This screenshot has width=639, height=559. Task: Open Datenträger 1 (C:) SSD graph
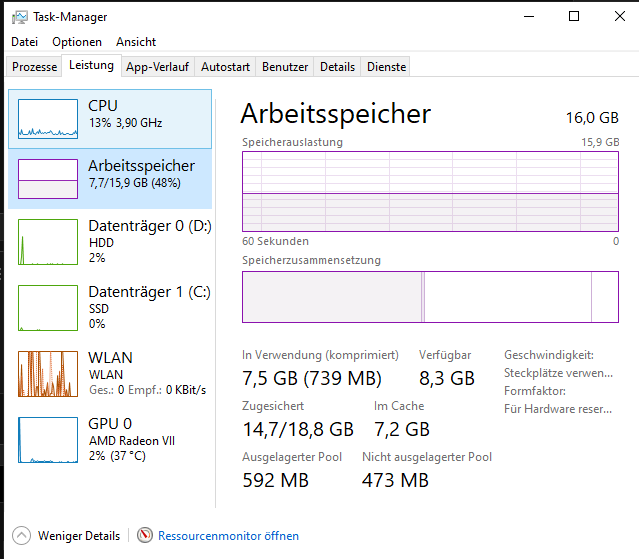pos(48,307)
